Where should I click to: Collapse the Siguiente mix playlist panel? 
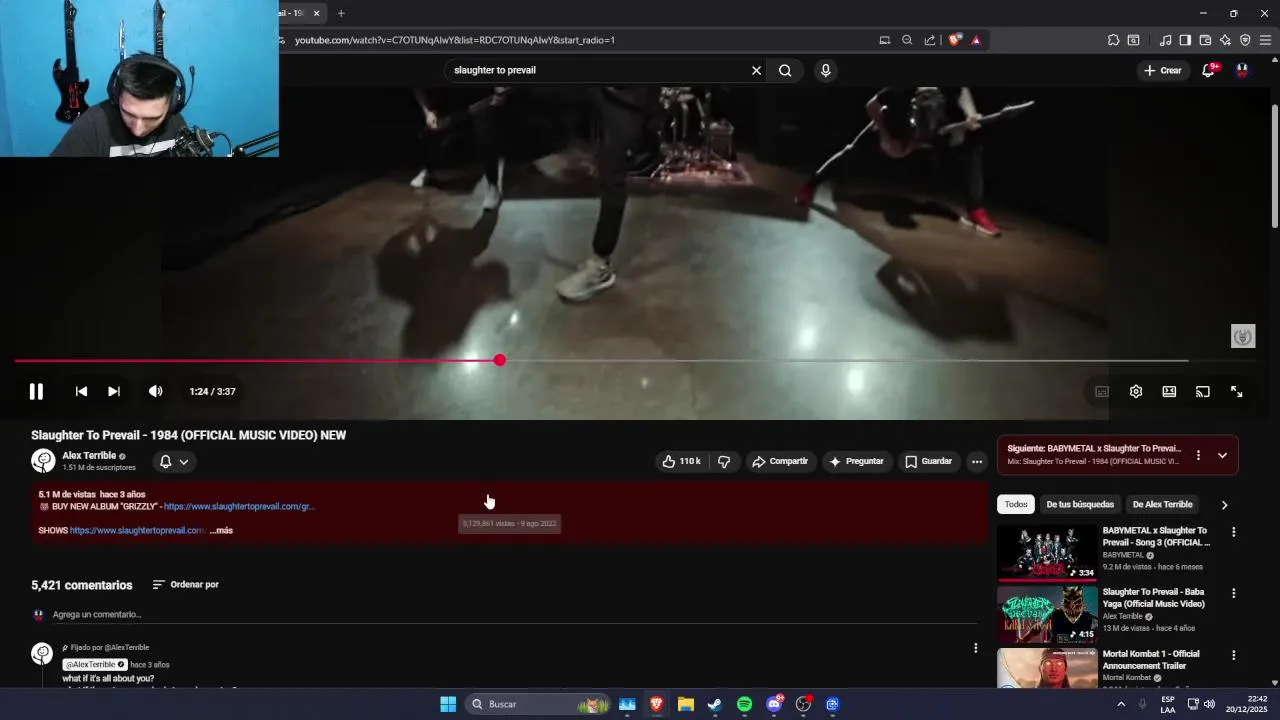(x=1222, y=455)
